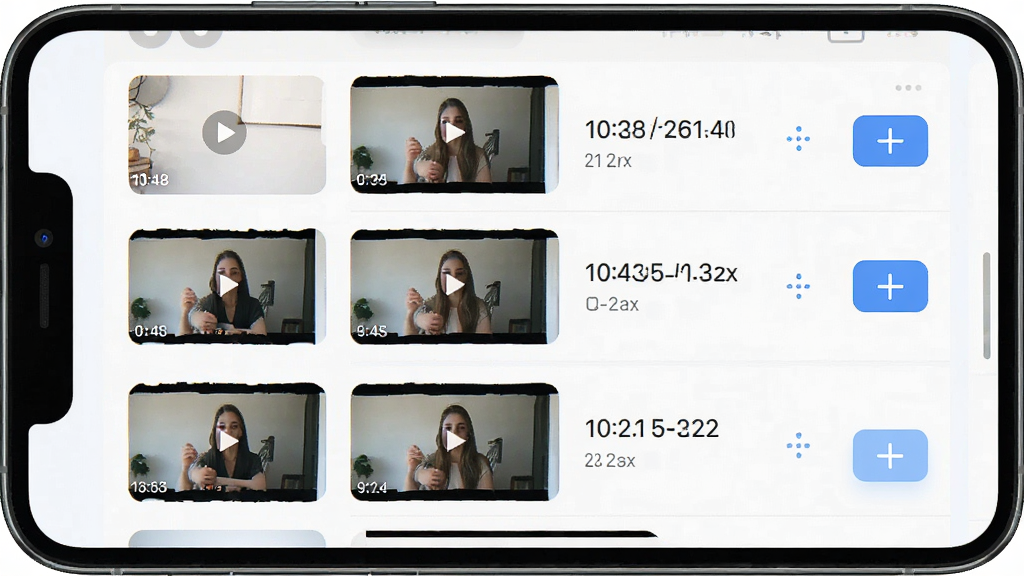Open the three-dot more options menu
Viewport: 1024px width, 576px height.
click(908, 88)
